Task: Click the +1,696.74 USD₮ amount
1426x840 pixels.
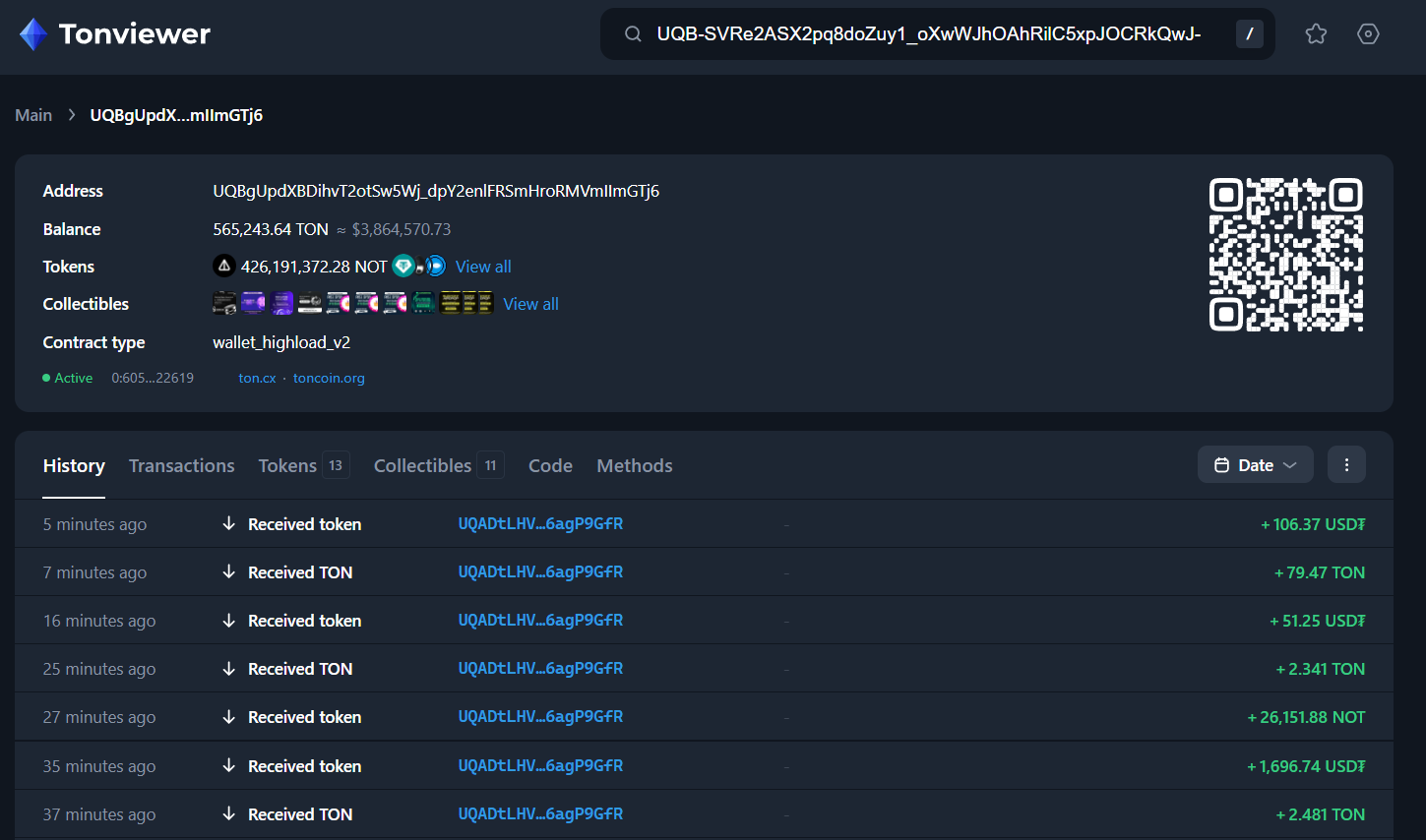Action: tap(1306, 766)
